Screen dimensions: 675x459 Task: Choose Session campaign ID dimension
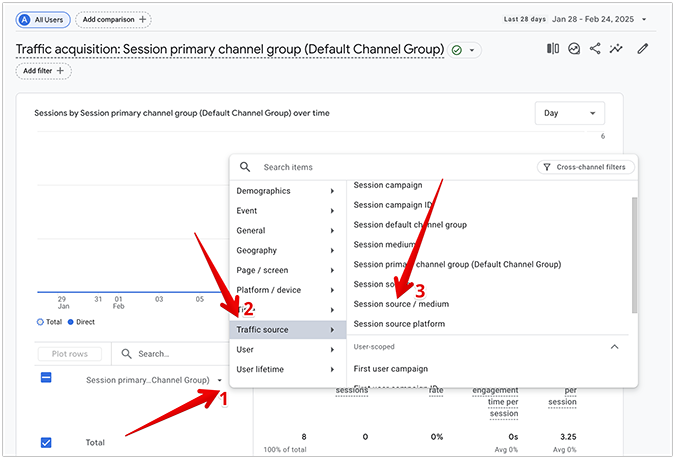coord(393,205)
